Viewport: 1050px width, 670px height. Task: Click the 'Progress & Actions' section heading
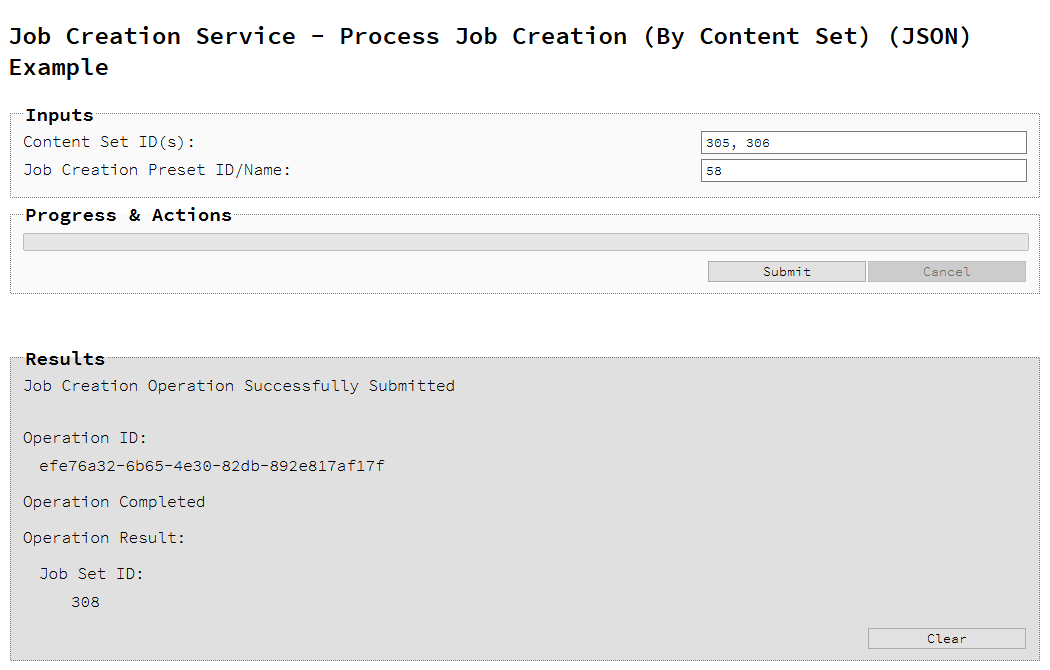[128, 215]
